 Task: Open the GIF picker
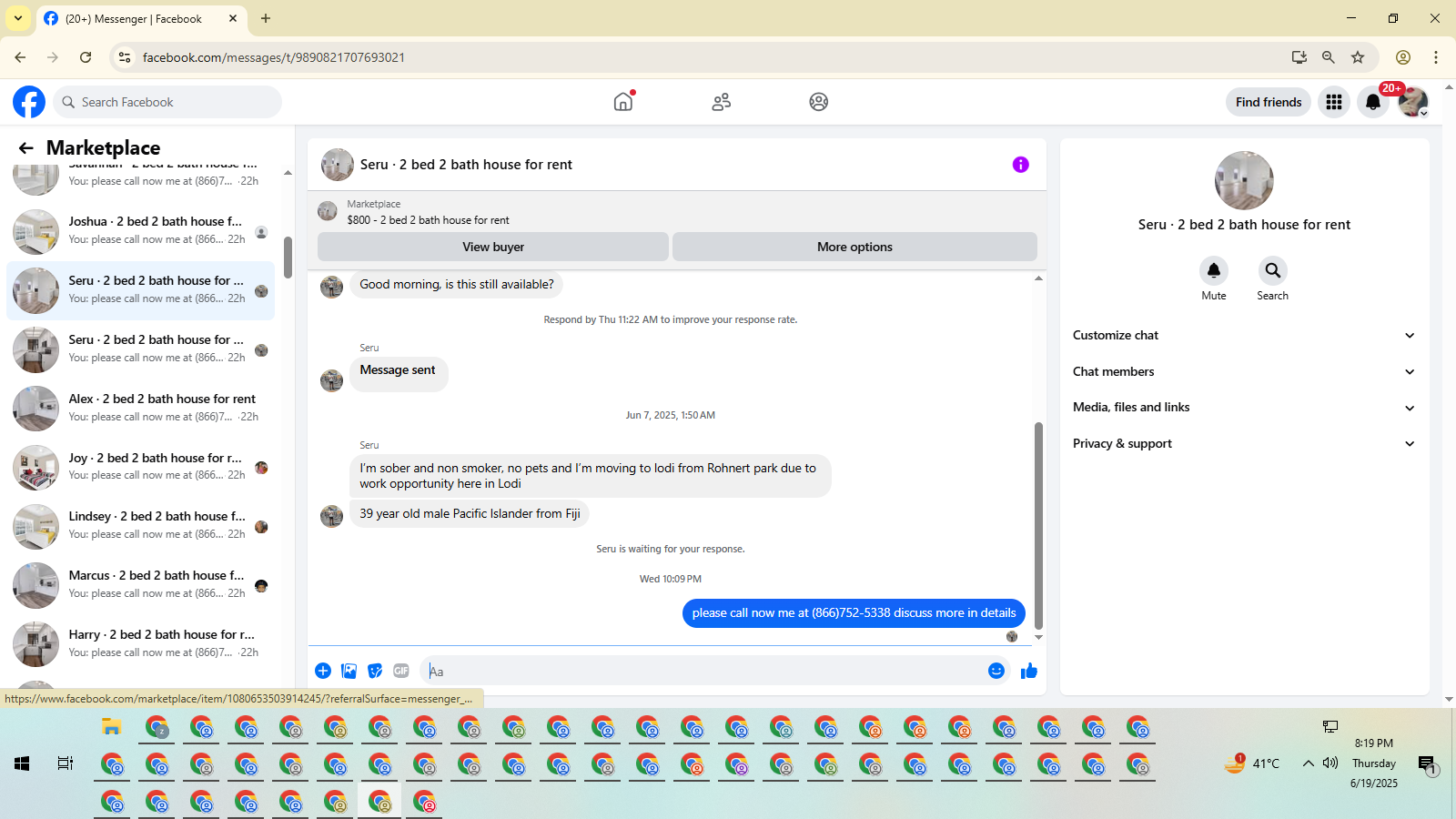coord(401,671)
